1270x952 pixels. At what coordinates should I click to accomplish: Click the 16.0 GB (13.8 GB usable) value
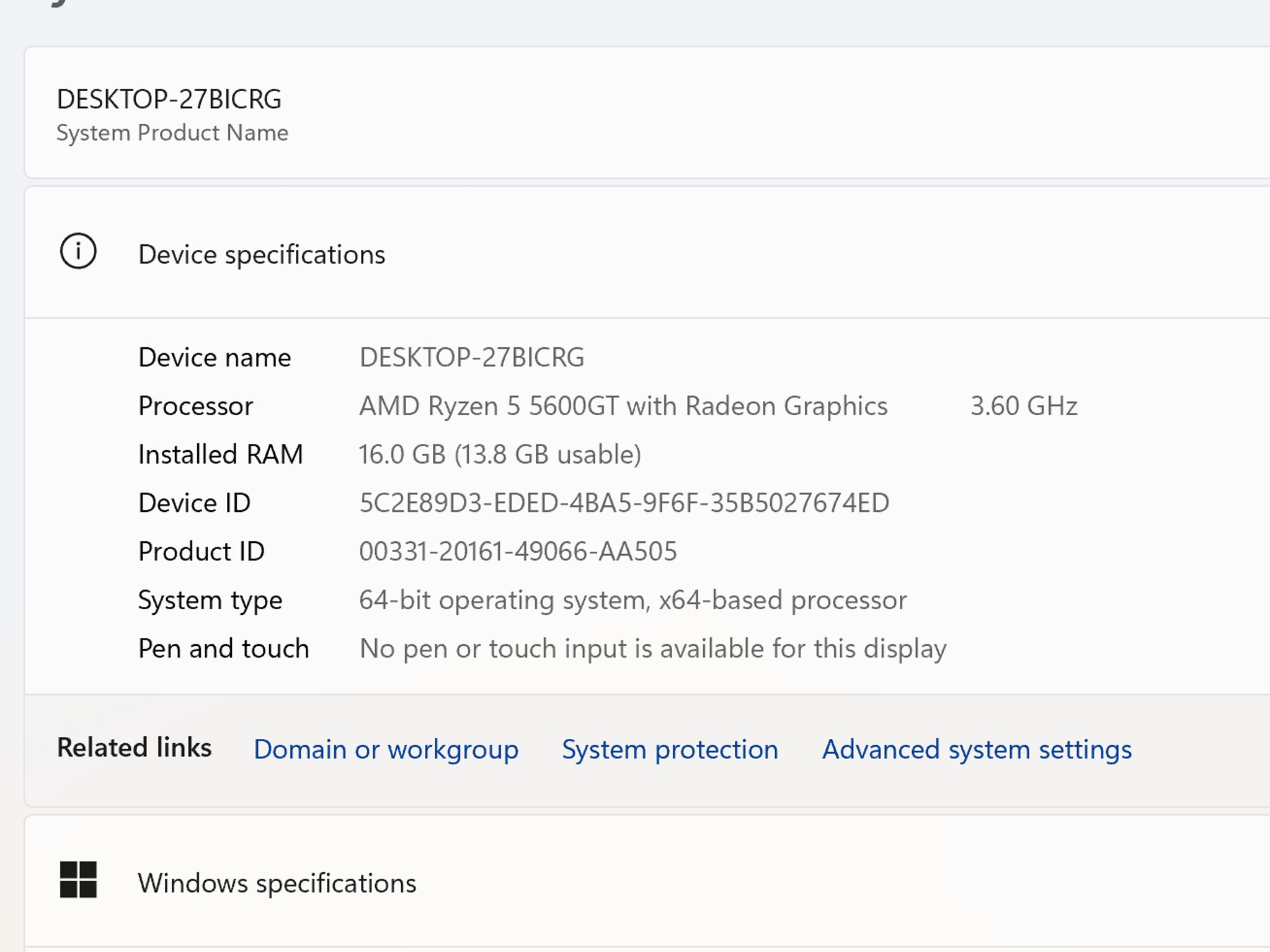coord(500,454)
